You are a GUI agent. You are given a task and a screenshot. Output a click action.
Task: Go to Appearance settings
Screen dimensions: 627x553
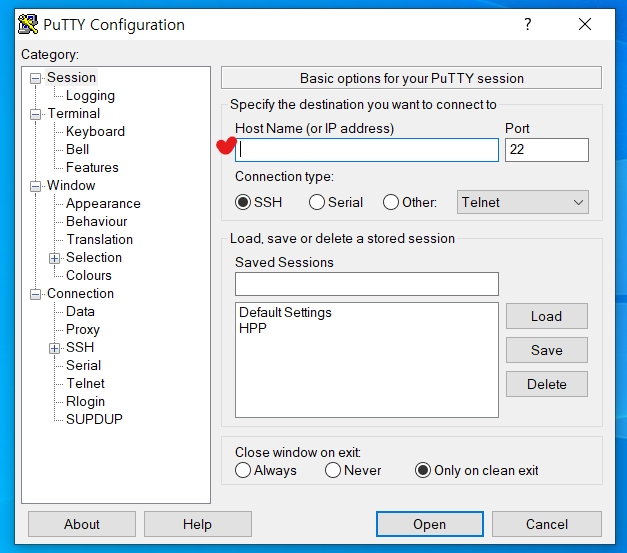coord(103,203)
